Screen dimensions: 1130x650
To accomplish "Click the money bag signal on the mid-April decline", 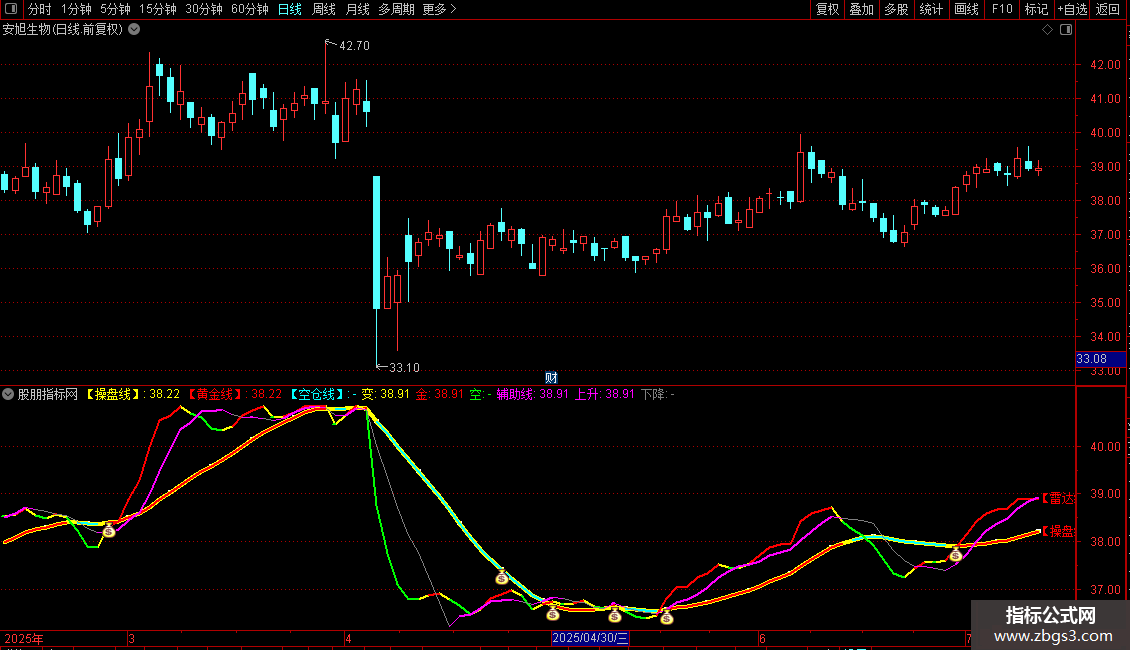I will pos(502,577).
